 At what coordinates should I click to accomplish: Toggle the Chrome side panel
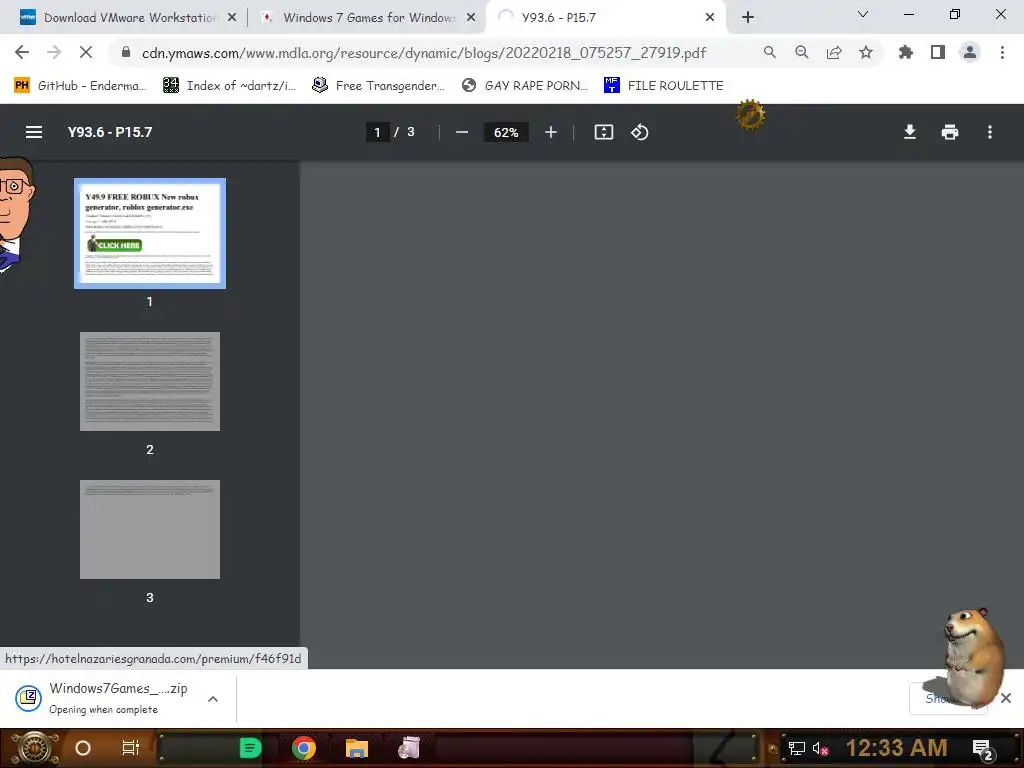click(938, 52)
